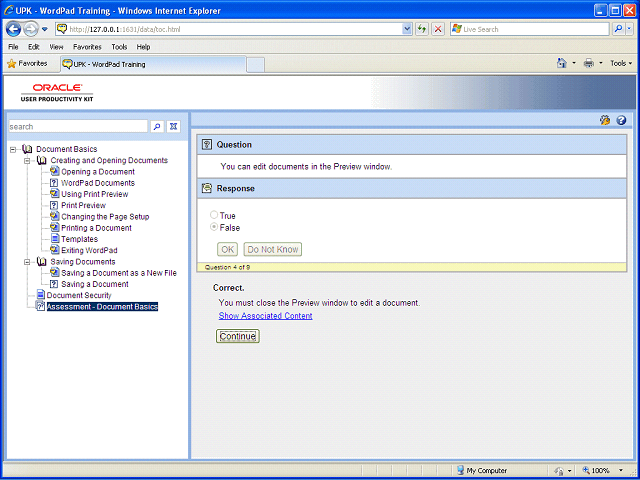640x480 pixels.
Task: Open Home button dropdown arrow
Action: coord(573,63)
